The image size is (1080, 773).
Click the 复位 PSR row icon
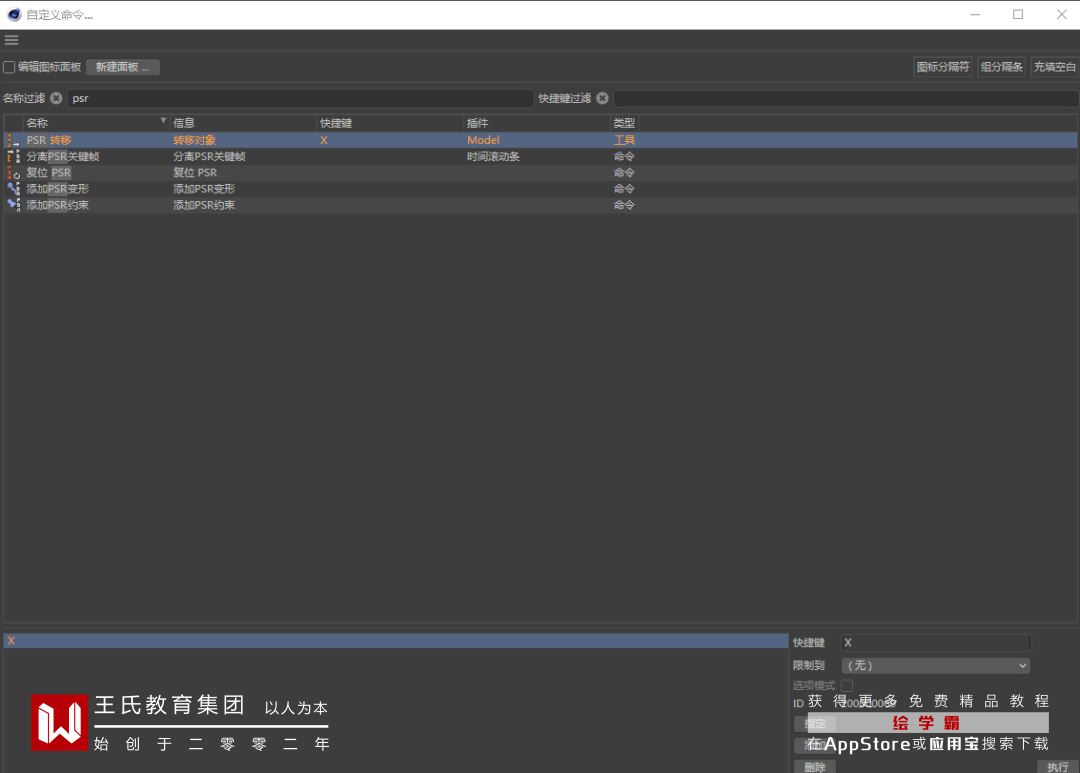pos(13,172)
